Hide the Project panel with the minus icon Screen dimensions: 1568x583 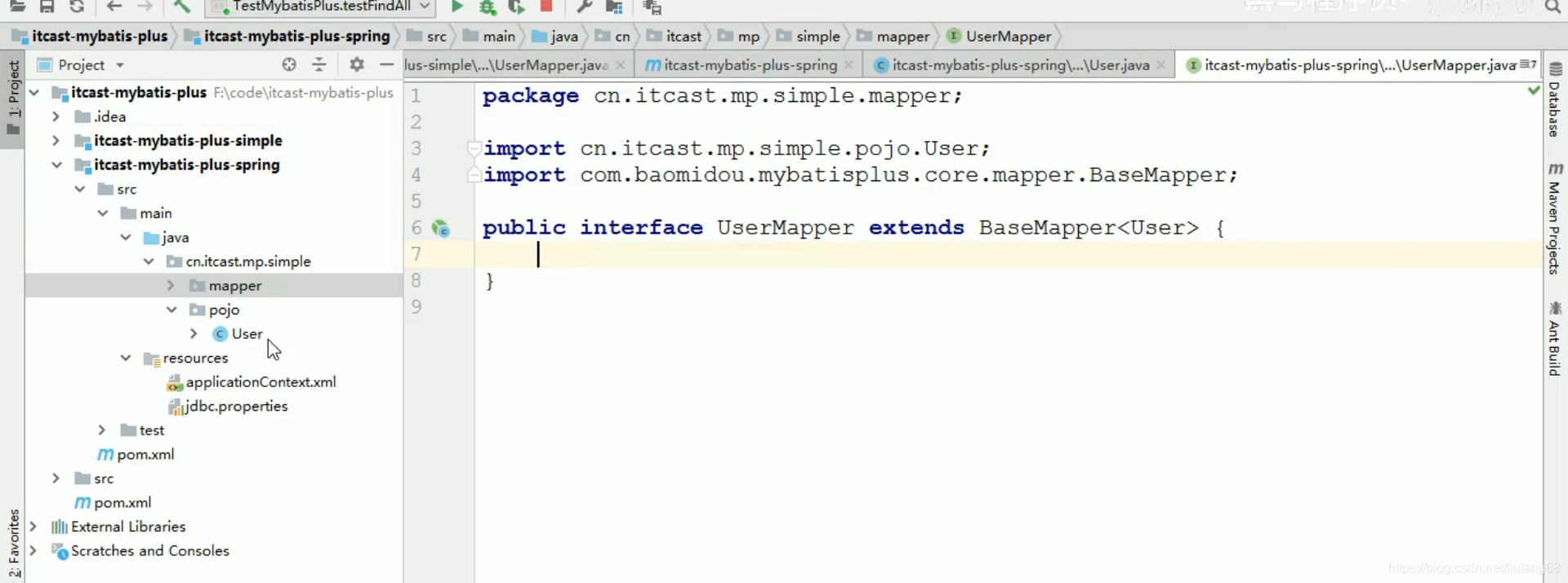pyautogui.click(x=387, y=65)
